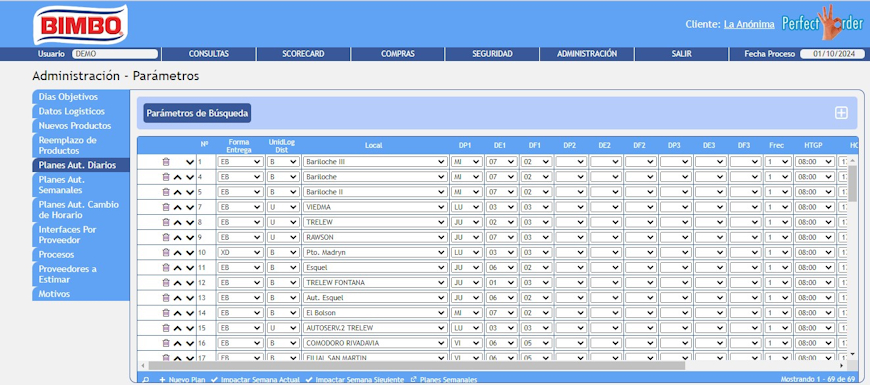Open UnidLog Dist dropdown for VIEDMA row

click(283, 207)
